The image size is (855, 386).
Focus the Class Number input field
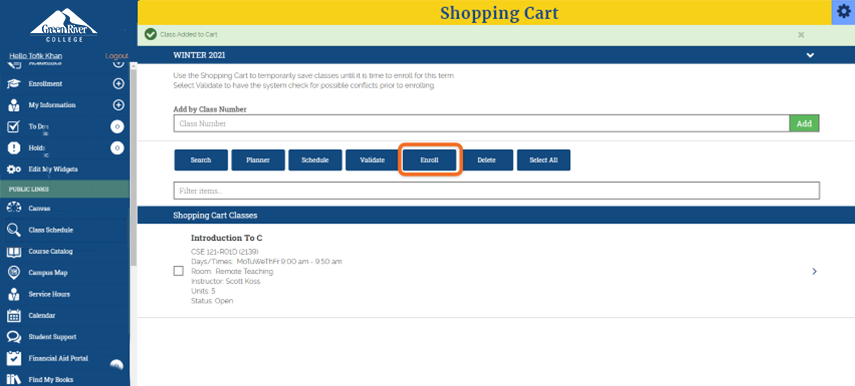coord(481,124)
